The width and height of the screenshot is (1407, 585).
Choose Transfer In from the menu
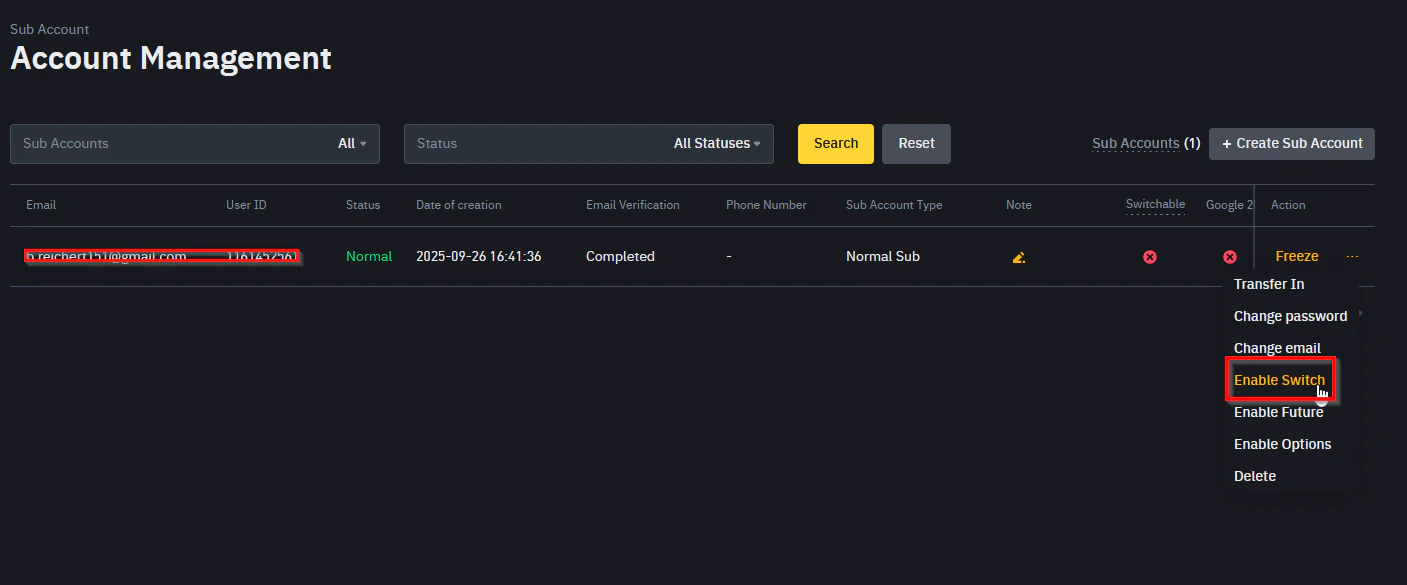1268,284
